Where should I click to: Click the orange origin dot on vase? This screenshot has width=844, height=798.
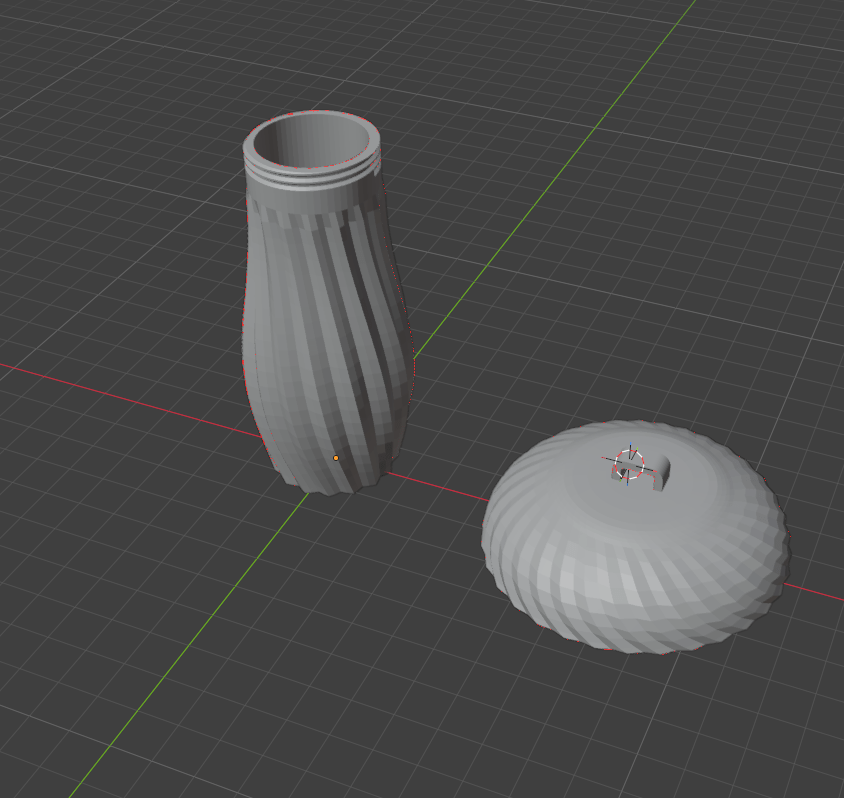tap(336, 458)
